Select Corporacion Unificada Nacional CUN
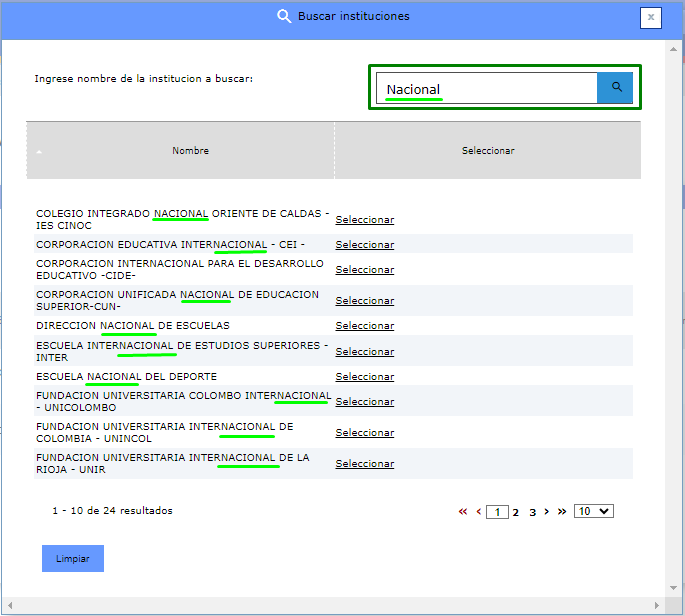The width and height of the screenshot is (685, 616). (364, 301)
